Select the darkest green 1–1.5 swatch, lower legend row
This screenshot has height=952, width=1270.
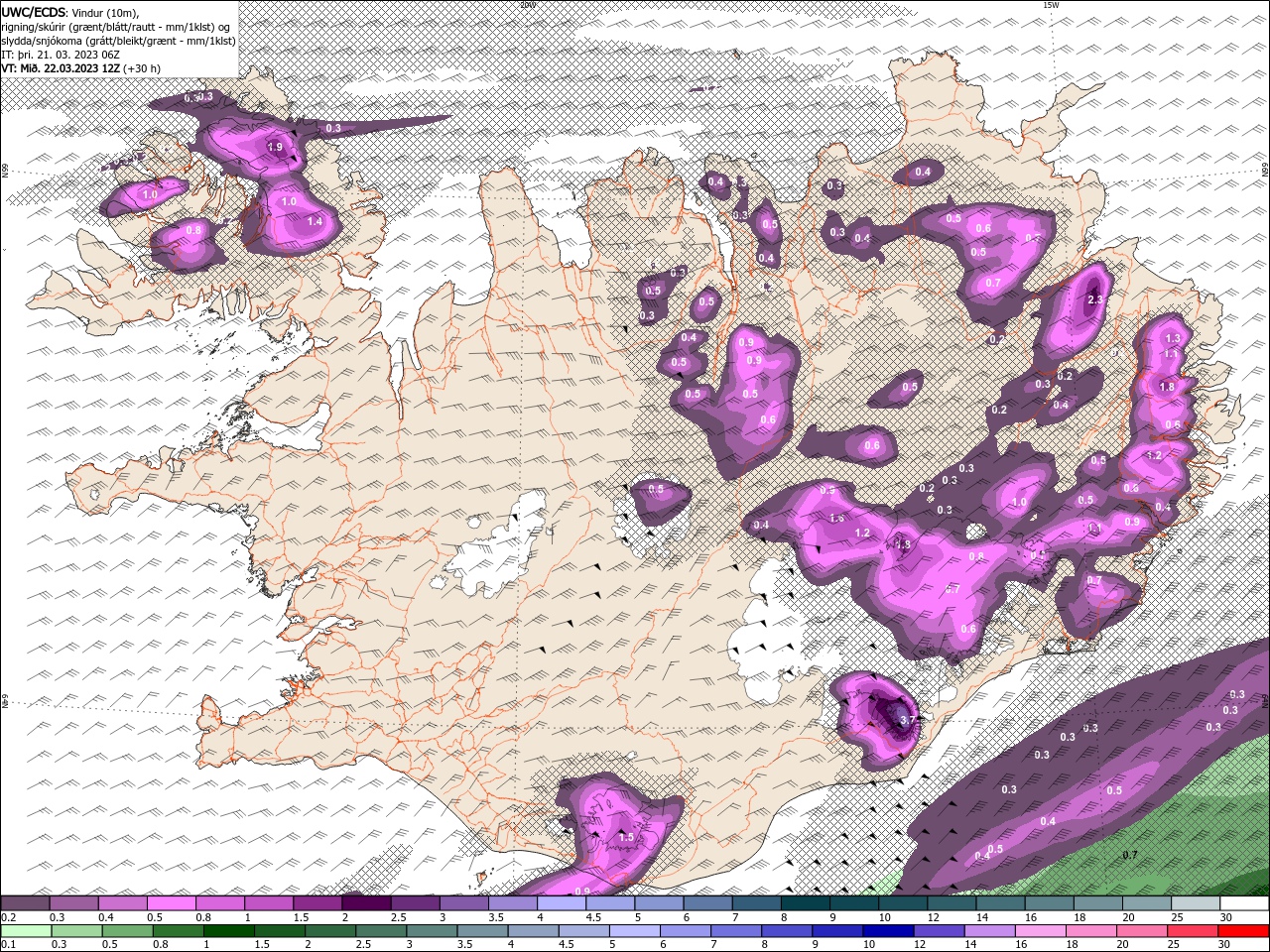click(228, 931)
